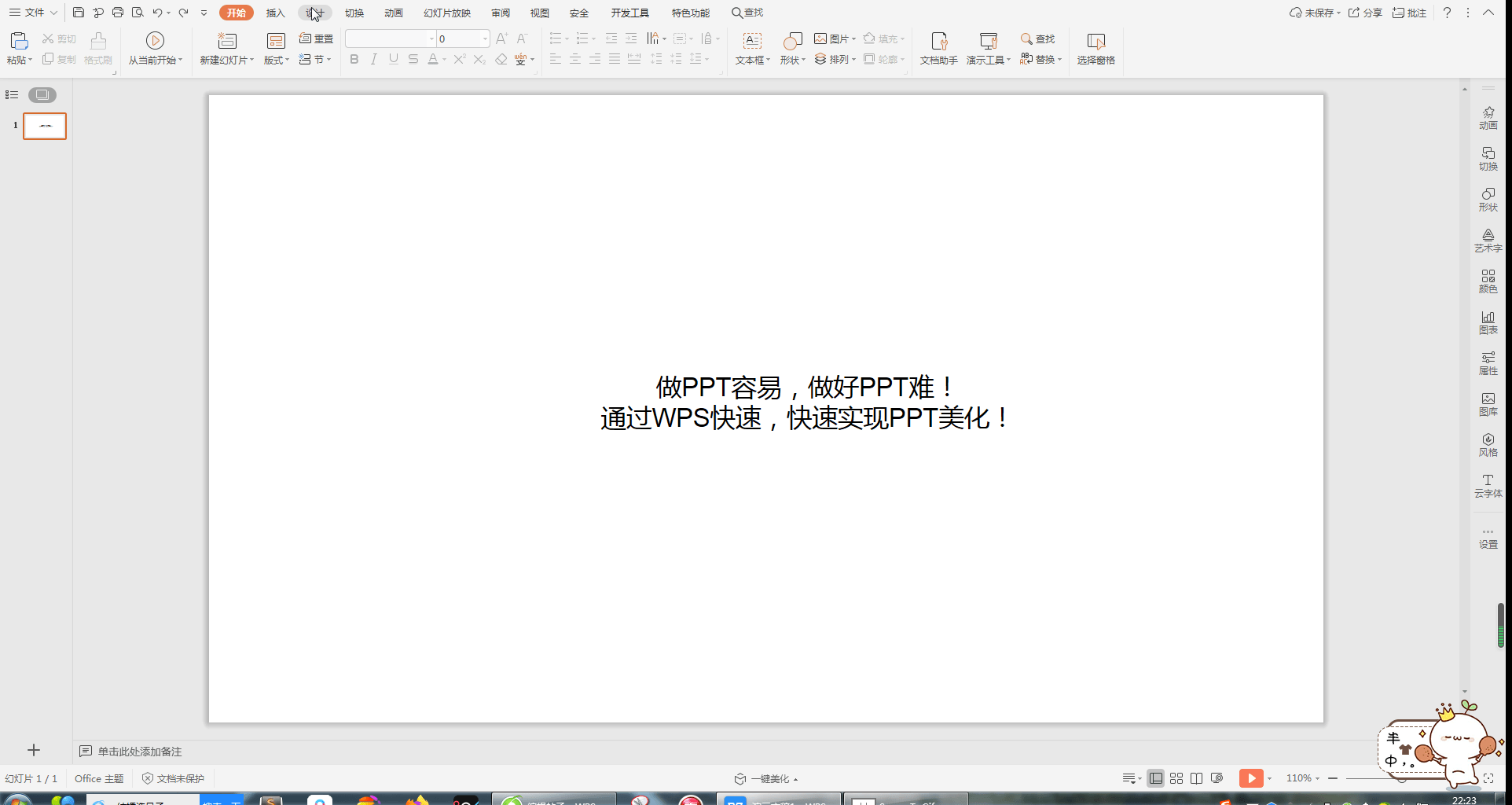Open the Insert (插入) ribbon tab
1512x805 pixels.
(275, 13)
